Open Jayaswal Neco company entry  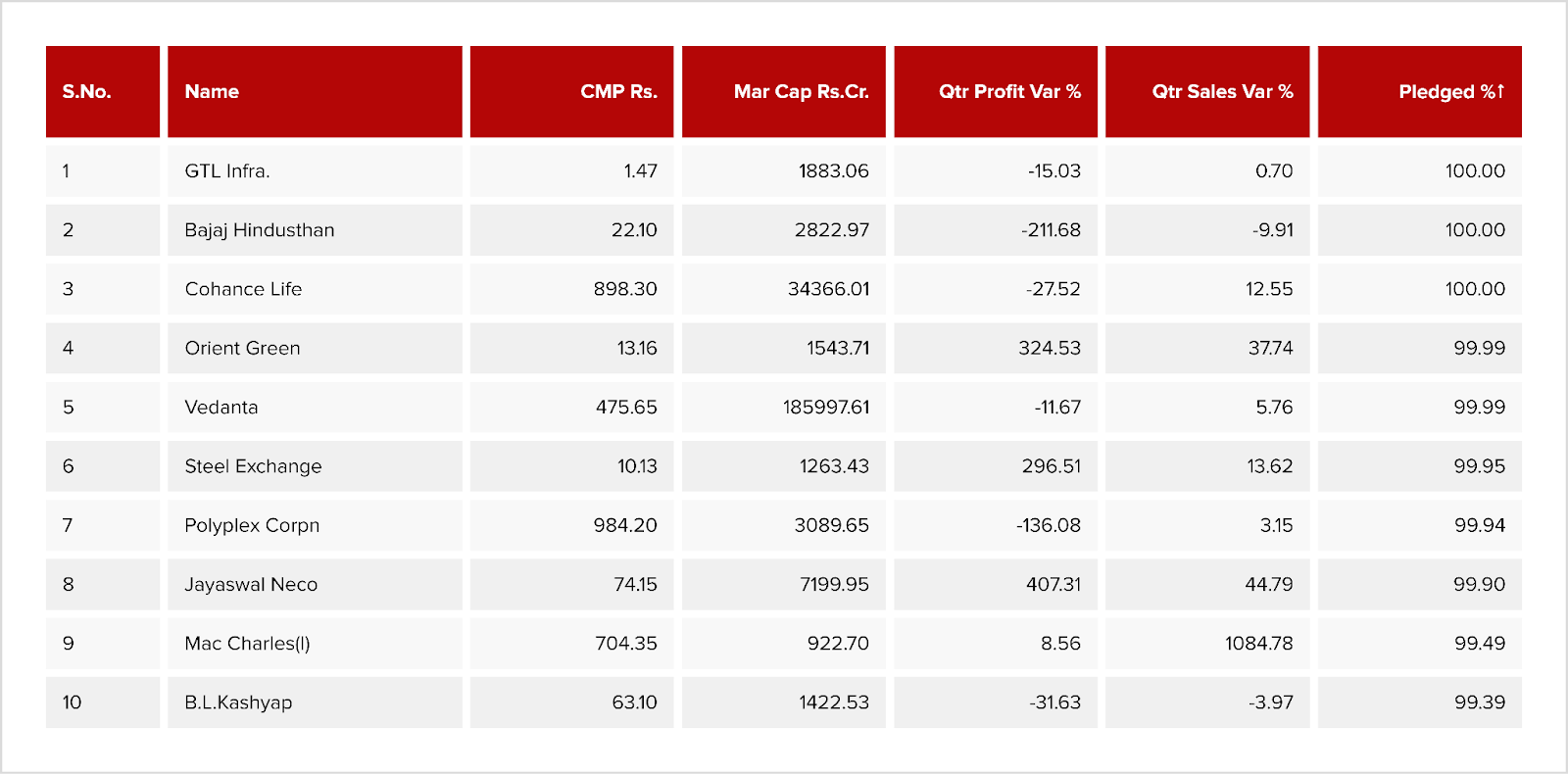click(251, 585)
